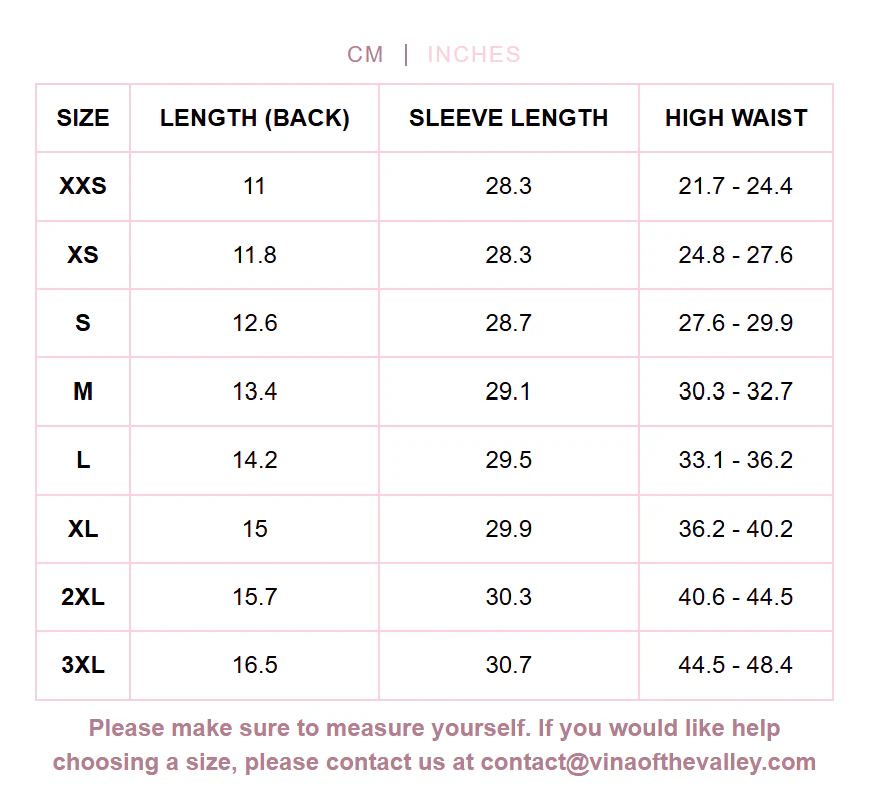This screenshot has width=870, height=792.
Task: Select the XL size row label
Action: (x=83, y=528)
